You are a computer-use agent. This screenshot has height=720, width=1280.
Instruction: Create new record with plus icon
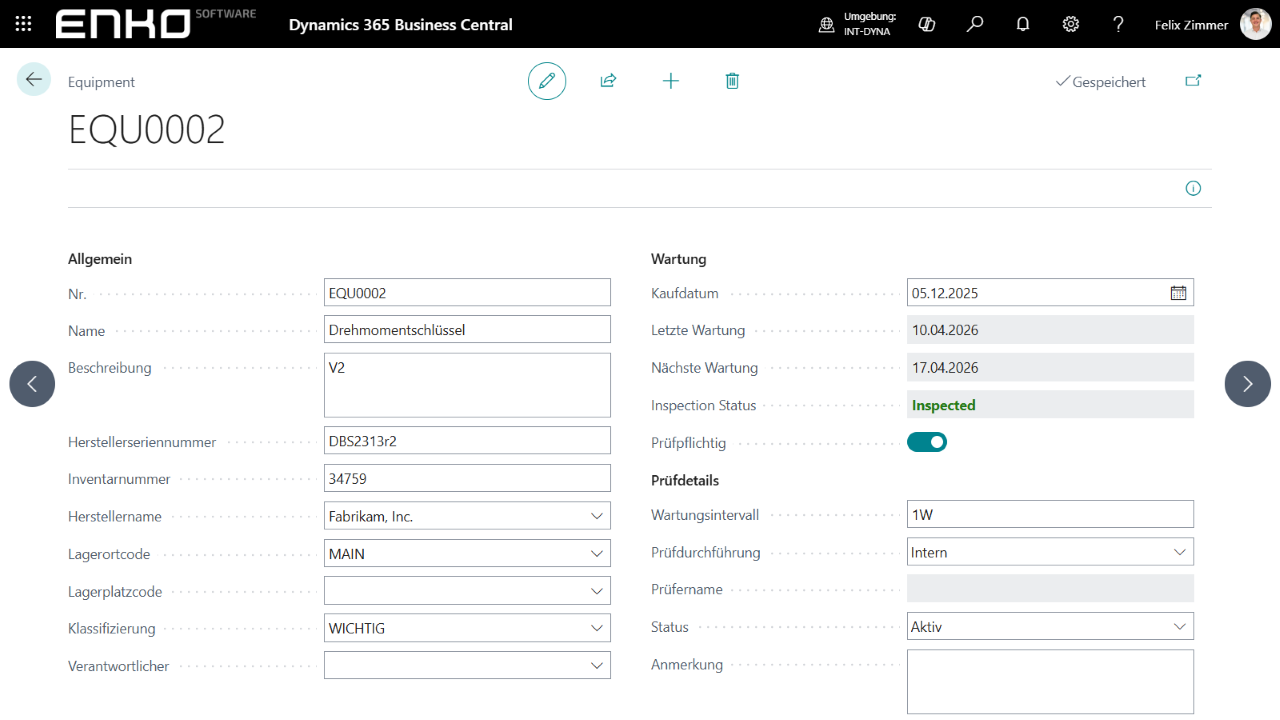[671, 81]
